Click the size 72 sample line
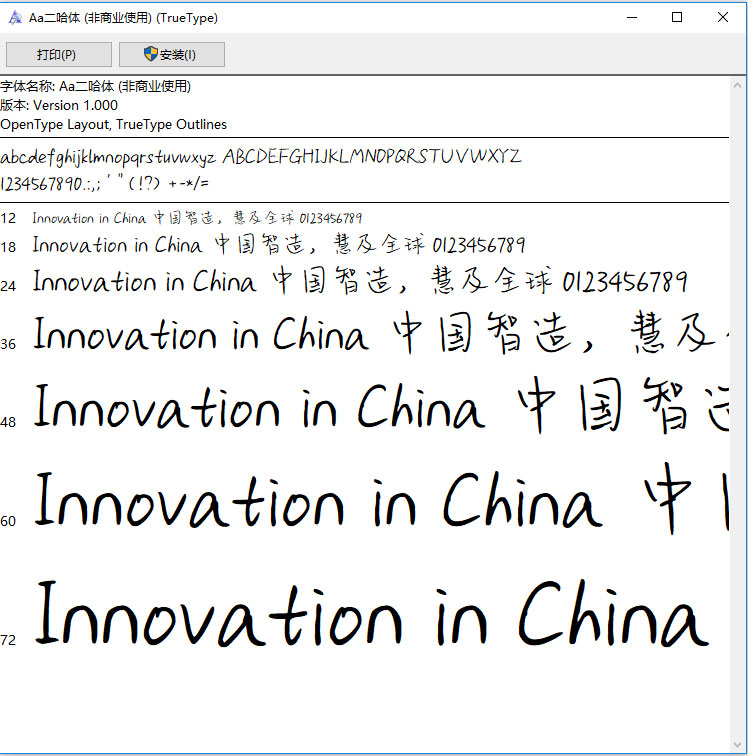748x756 pixels. pos(371,613)
